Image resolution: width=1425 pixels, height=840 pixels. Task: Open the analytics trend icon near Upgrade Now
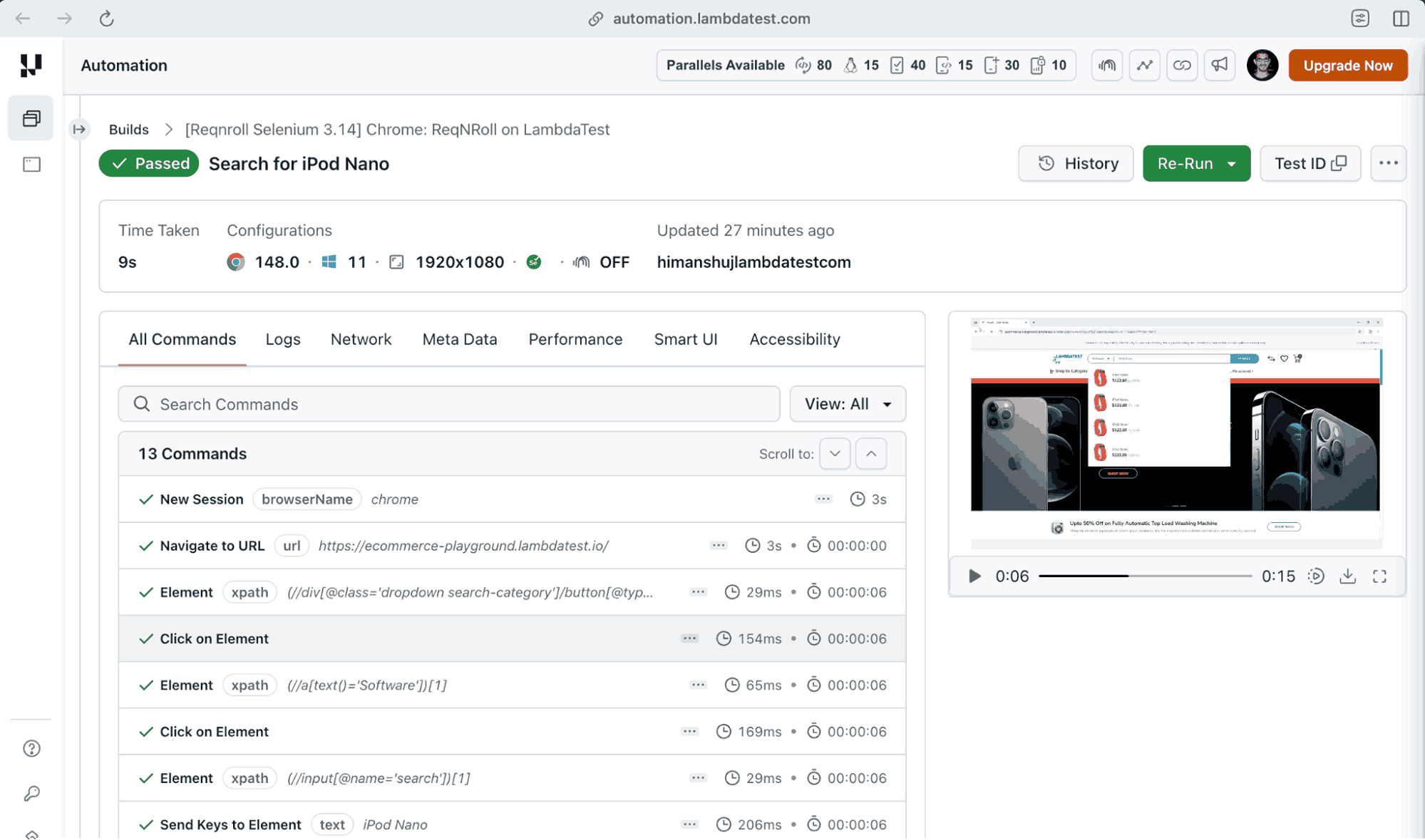1144,65
